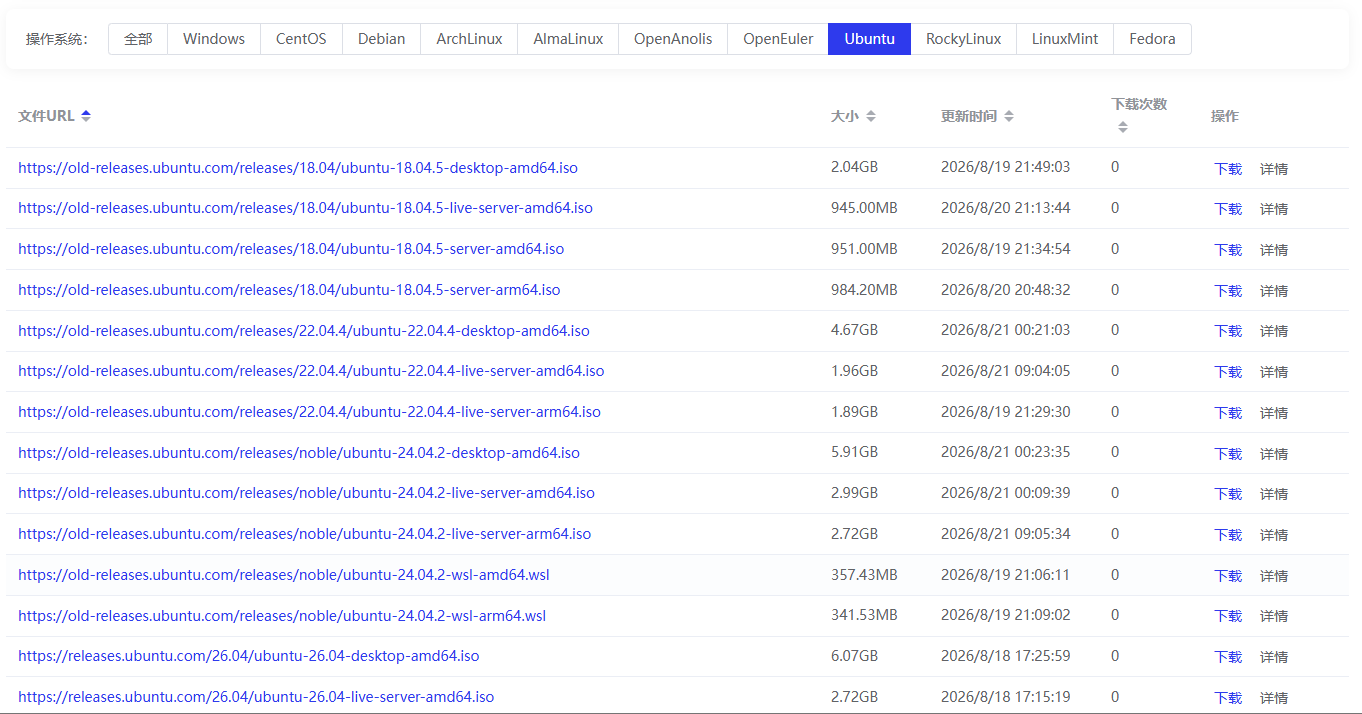Select the OpenEuler filter tab

778,39
